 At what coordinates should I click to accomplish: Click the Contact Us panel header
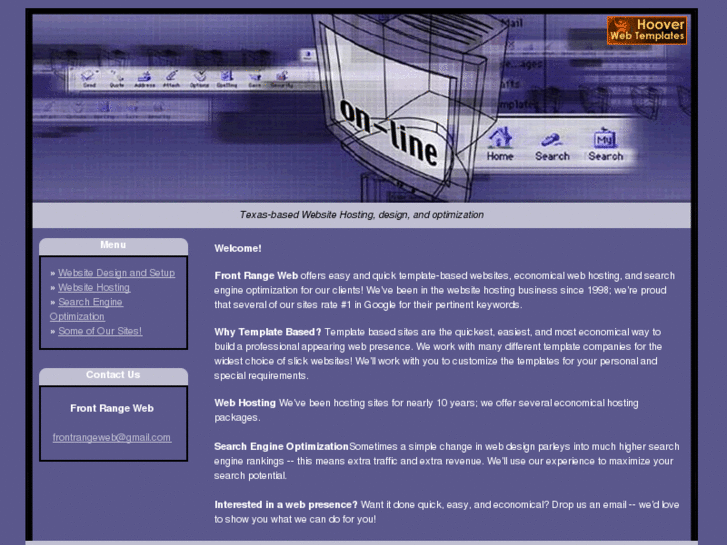114,375
